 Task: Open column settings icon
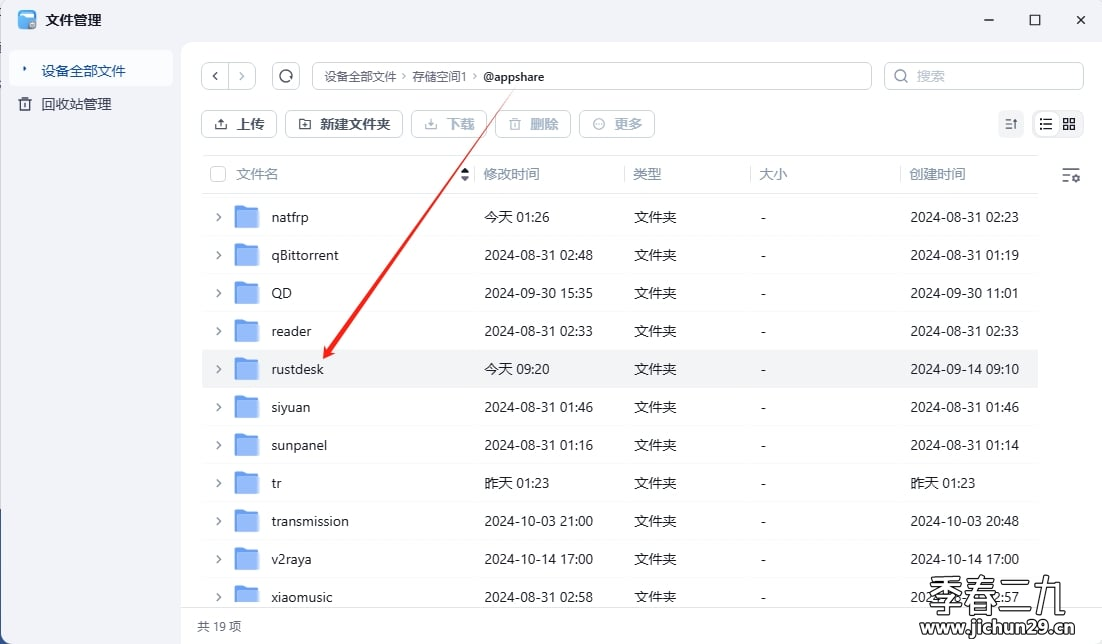point(1070,175)
